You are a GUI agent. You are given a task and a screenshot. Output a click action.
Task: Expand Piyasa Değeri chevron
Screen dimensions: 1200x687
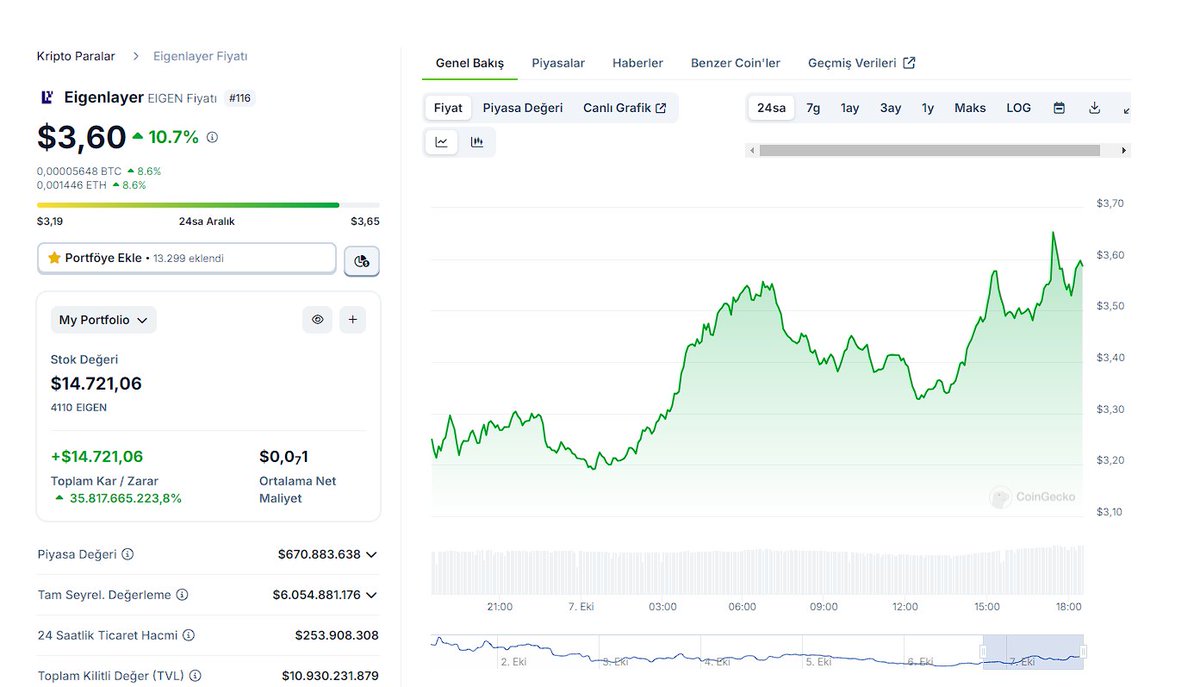pos(371,554)
